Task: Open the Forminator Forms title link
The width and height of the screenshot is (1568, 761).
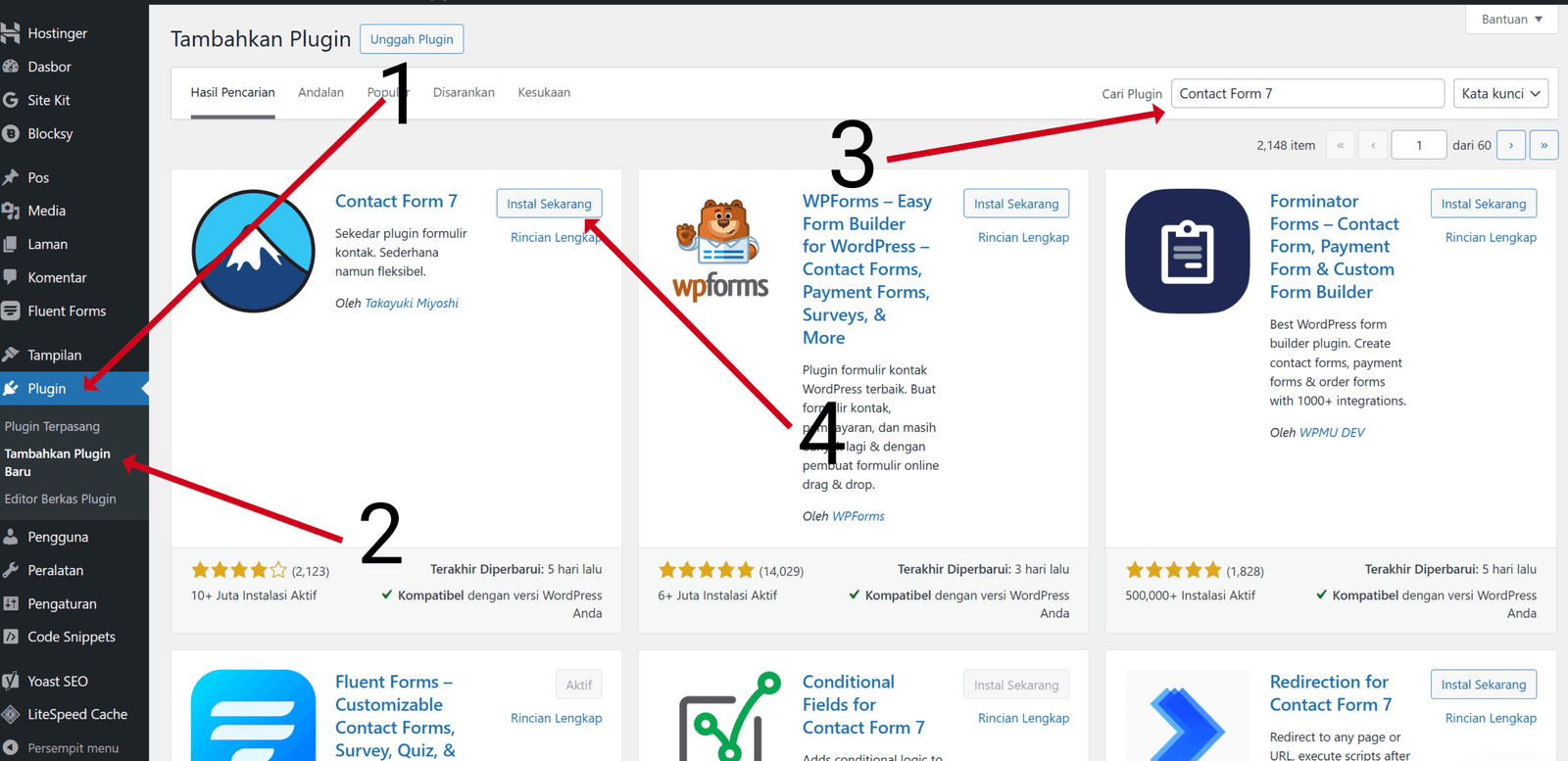Action: click(x=1334, y=247)
